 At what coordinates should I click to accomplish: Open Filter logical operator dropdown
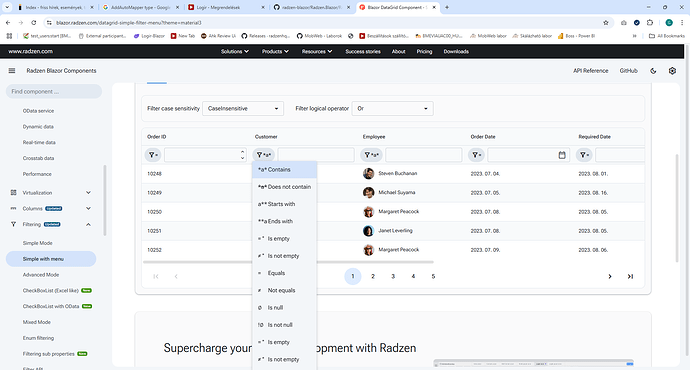pos(393,108)
